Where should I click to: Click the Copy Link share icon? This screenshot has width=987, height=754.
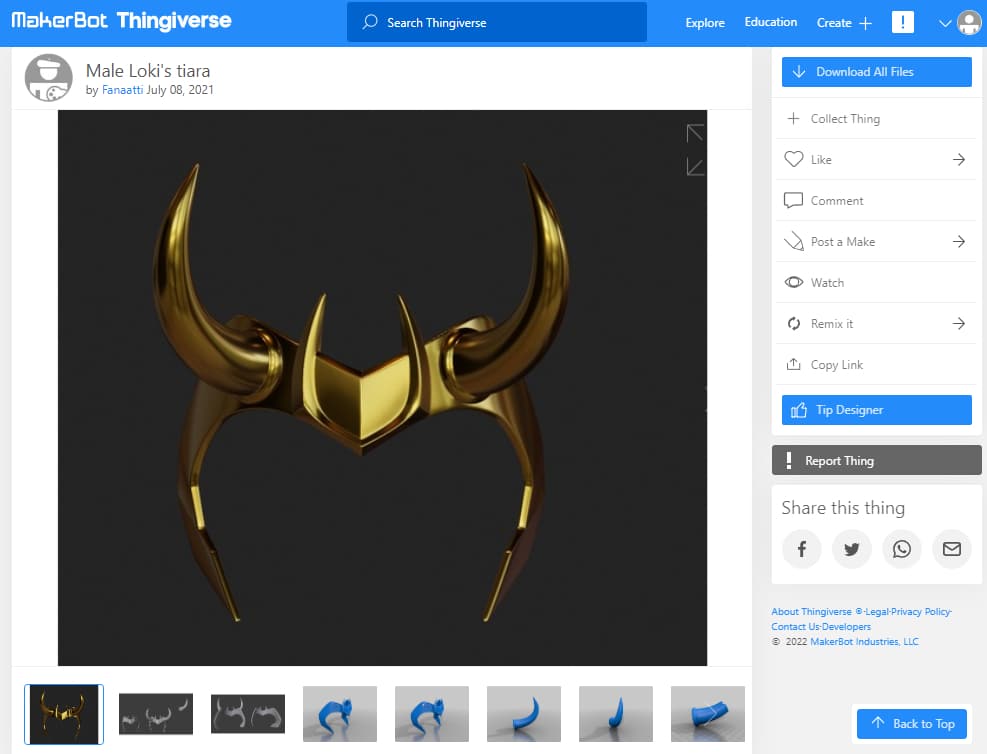point(794,364)
